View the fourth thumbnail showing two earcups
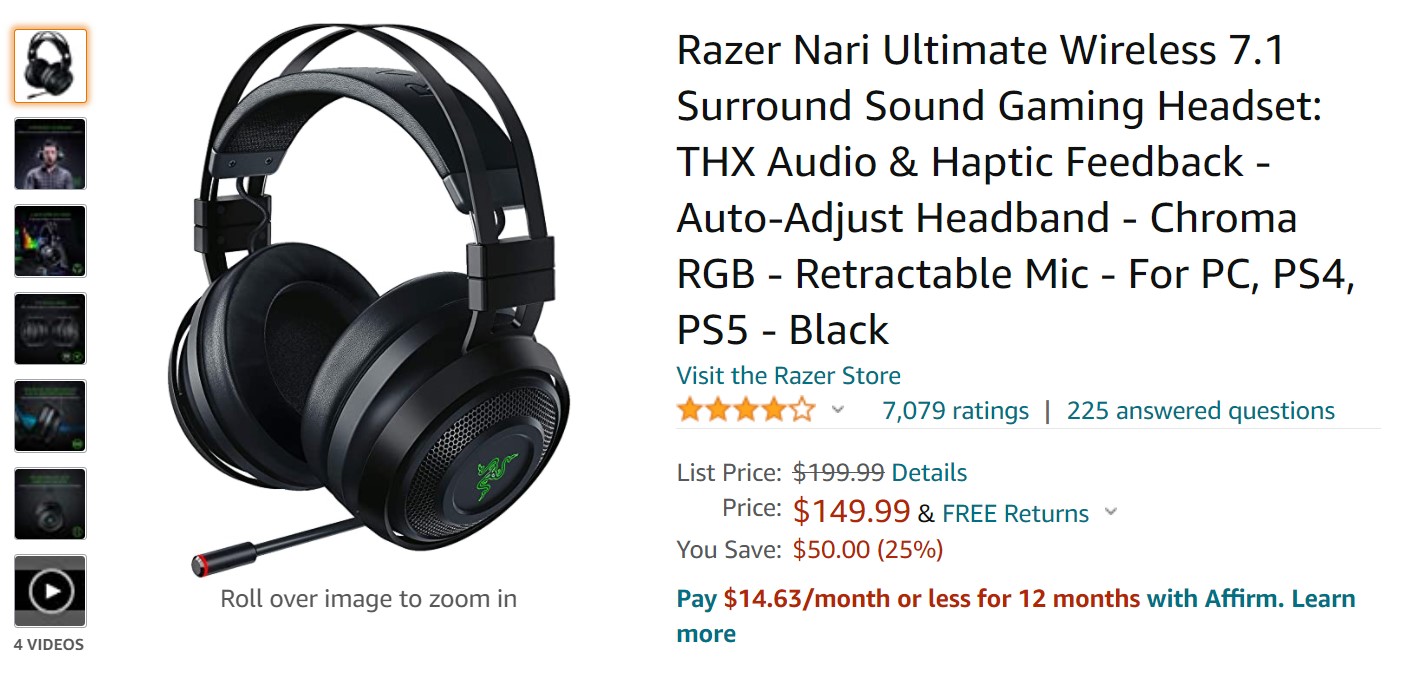This screenshot has width=1412, height=676. point(50,329)
